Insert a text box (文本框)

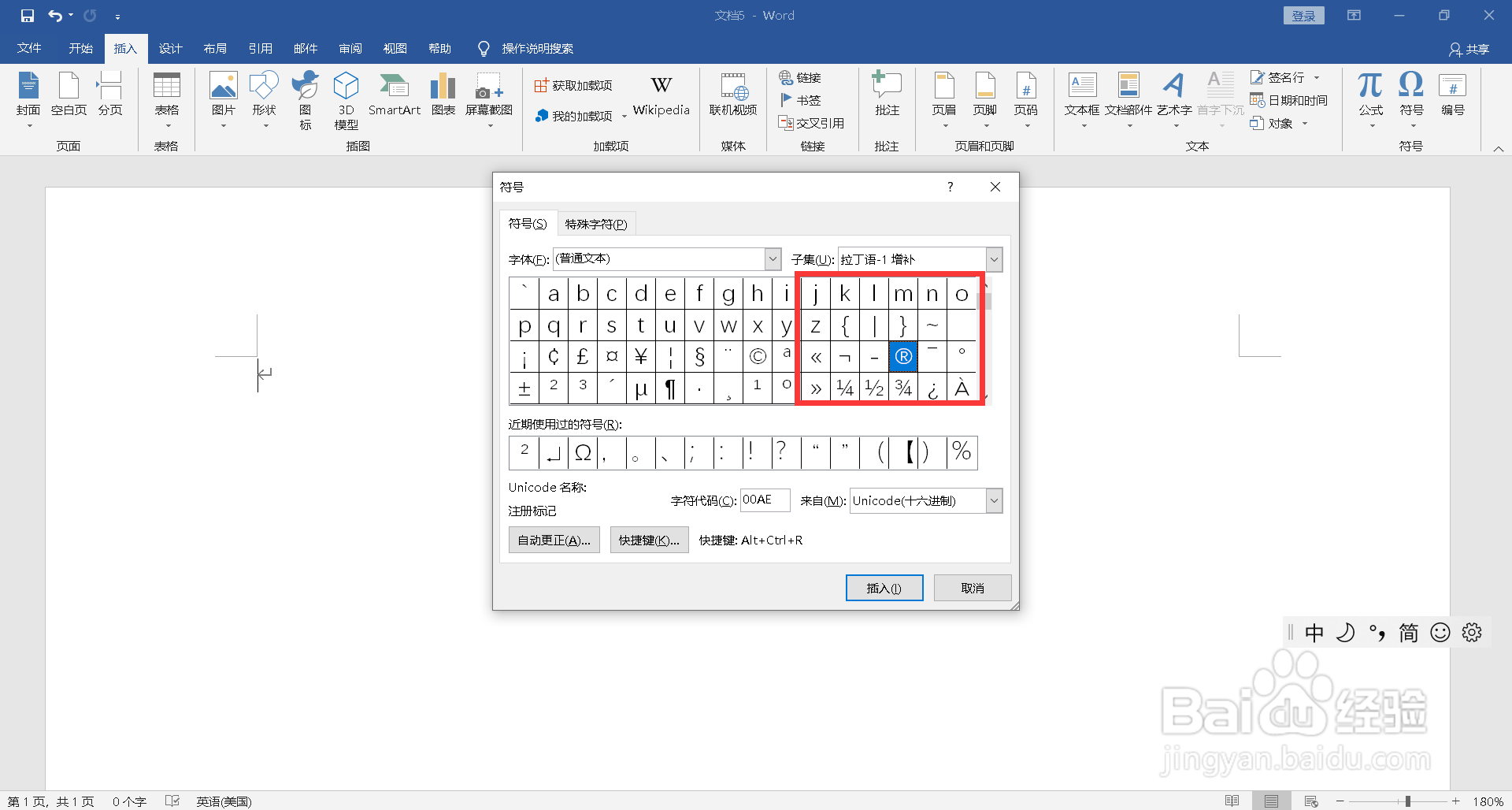(x=1082, y=100)
